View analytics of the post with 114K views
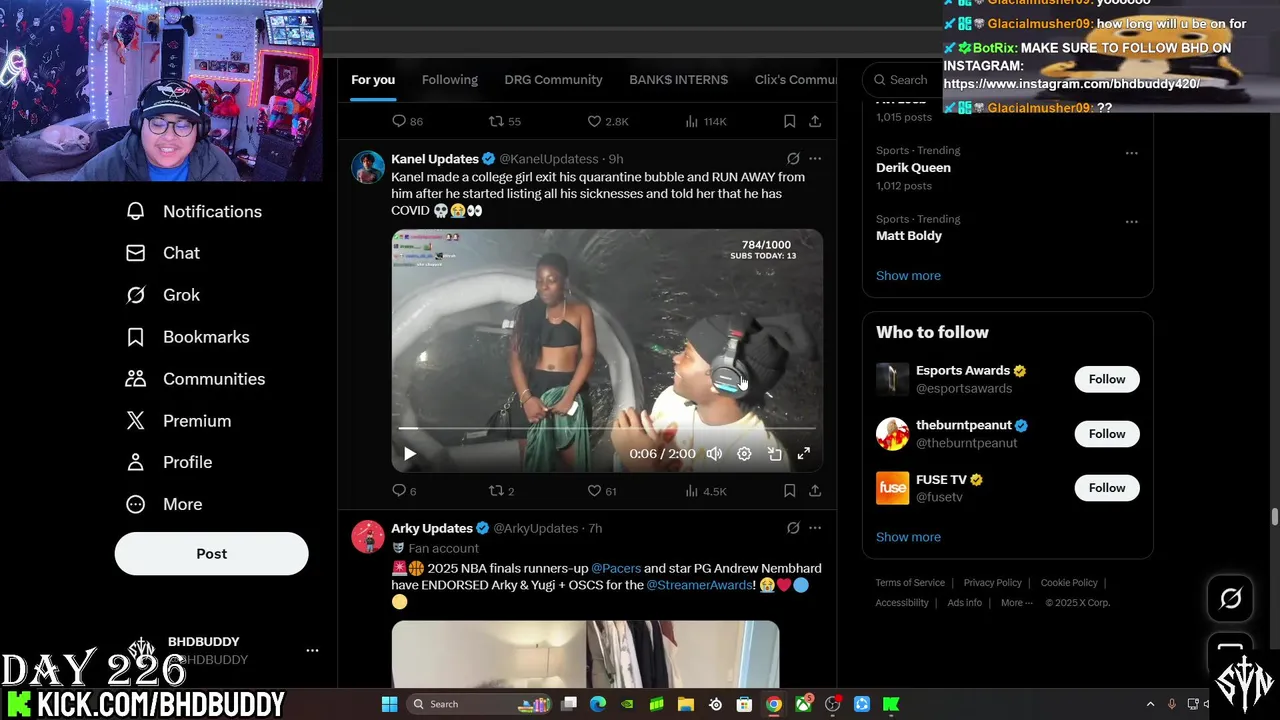Image resolution: width=1280 pixels, height=720 pixels. [705, 121]
